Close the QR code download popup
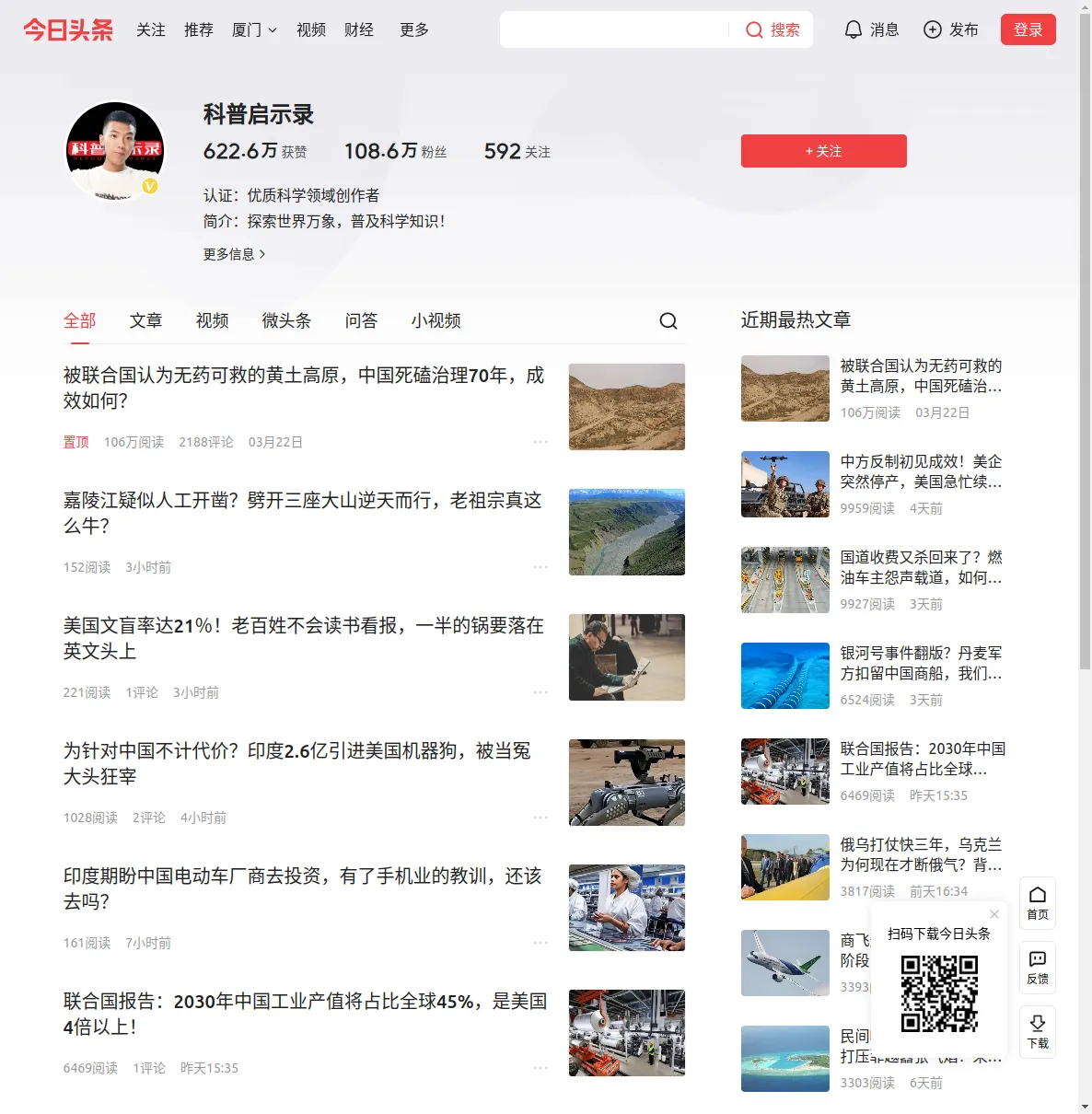The image size is (1092, 1114). click(994, 914)
